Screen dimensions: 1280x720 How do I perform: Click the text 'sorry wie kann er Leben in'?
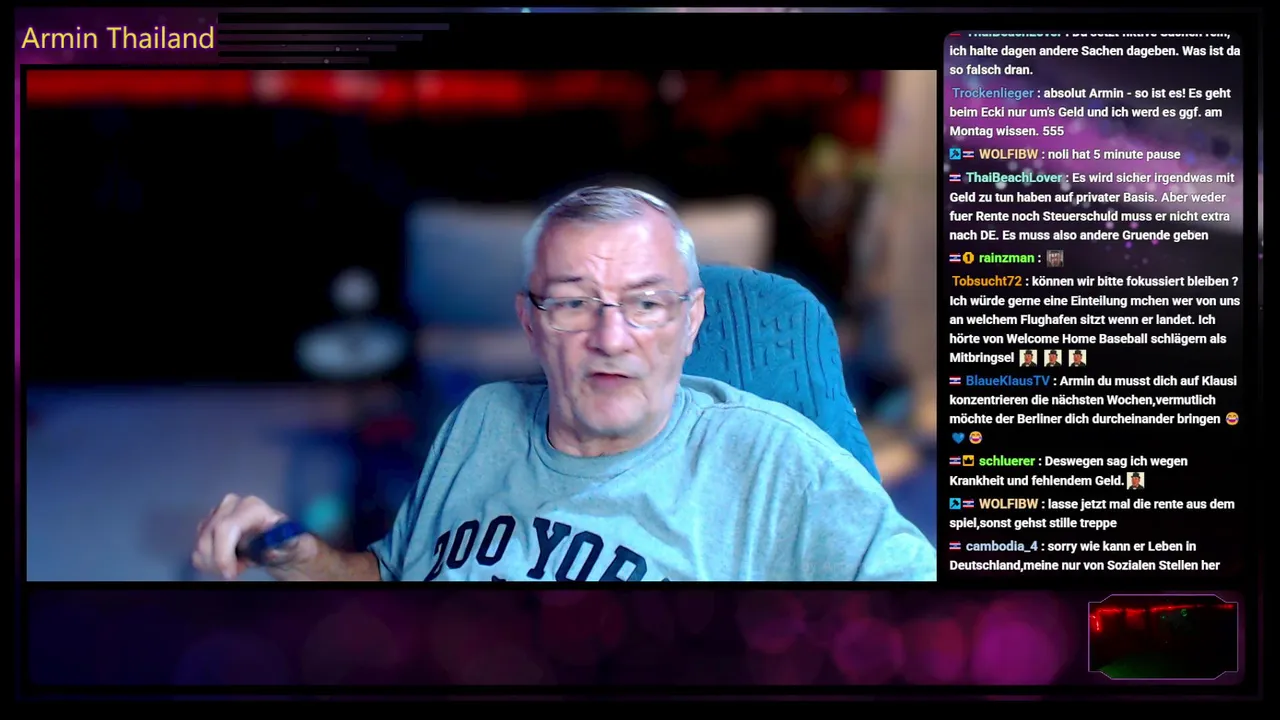1122,546
